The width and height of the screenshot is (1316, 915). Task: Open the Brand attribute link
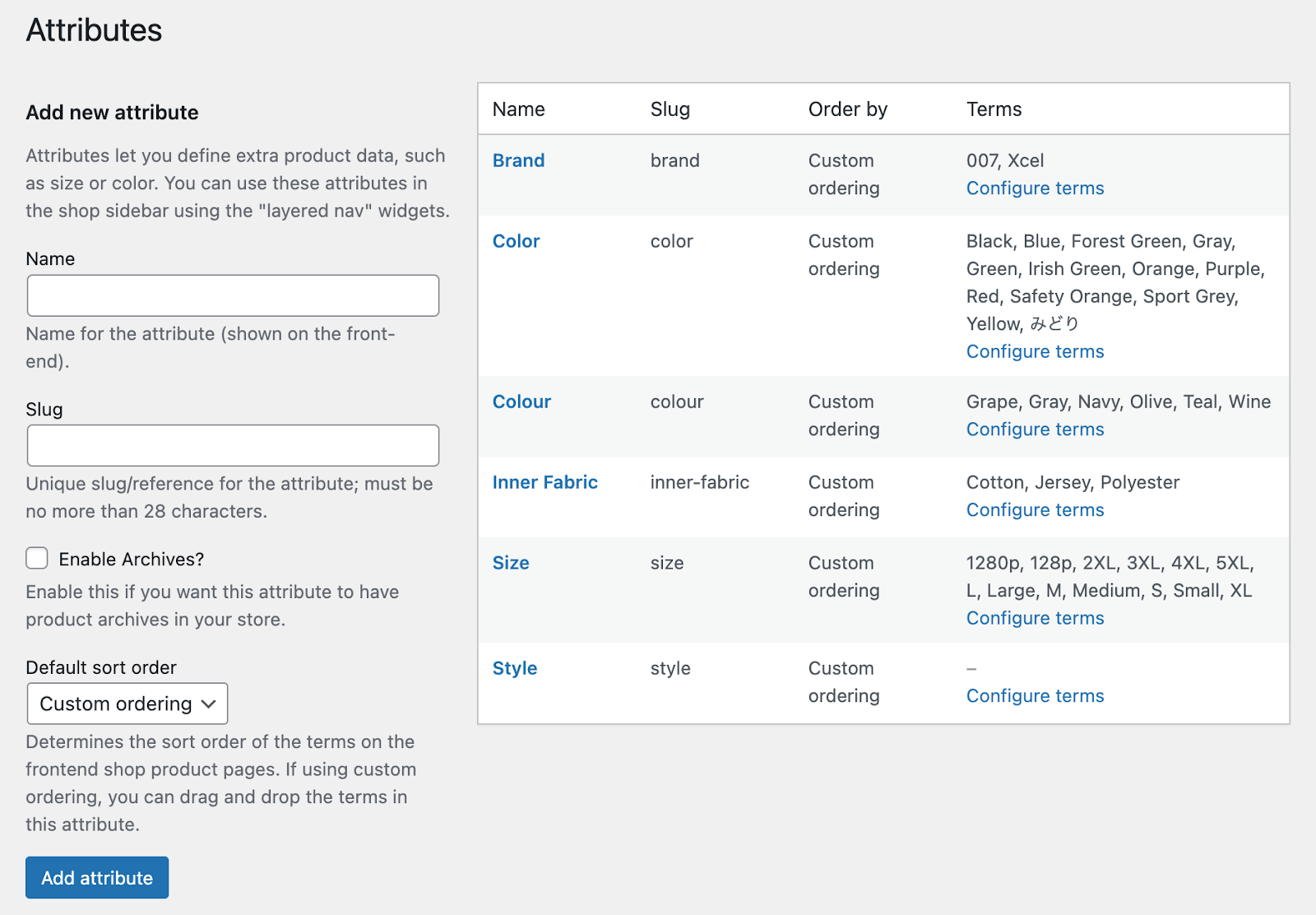point(518,160)
